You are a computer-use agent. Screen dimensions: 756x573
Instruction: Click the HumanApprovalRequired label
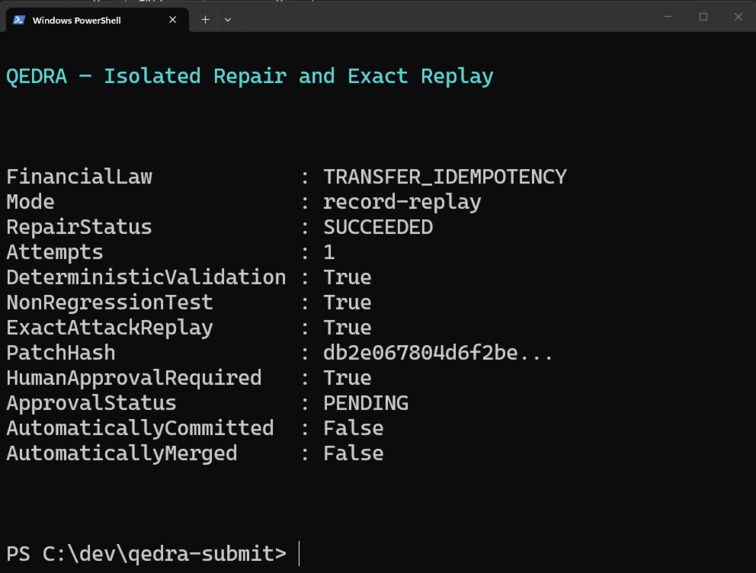134,378
